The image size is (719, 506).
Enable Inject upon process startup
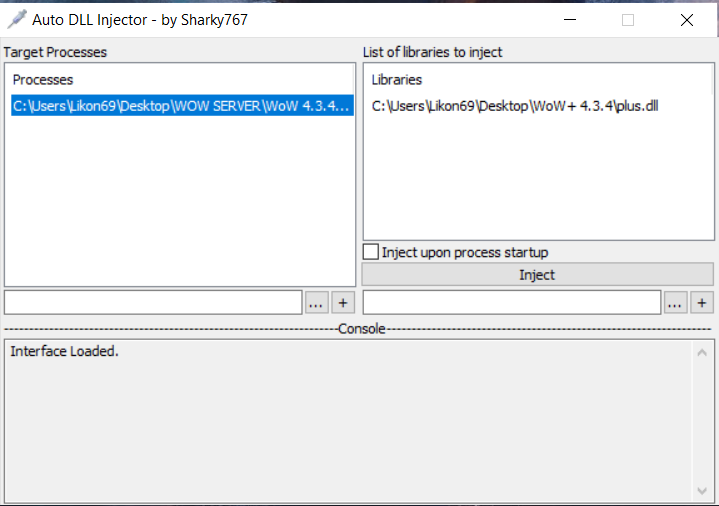pos(371,253)
